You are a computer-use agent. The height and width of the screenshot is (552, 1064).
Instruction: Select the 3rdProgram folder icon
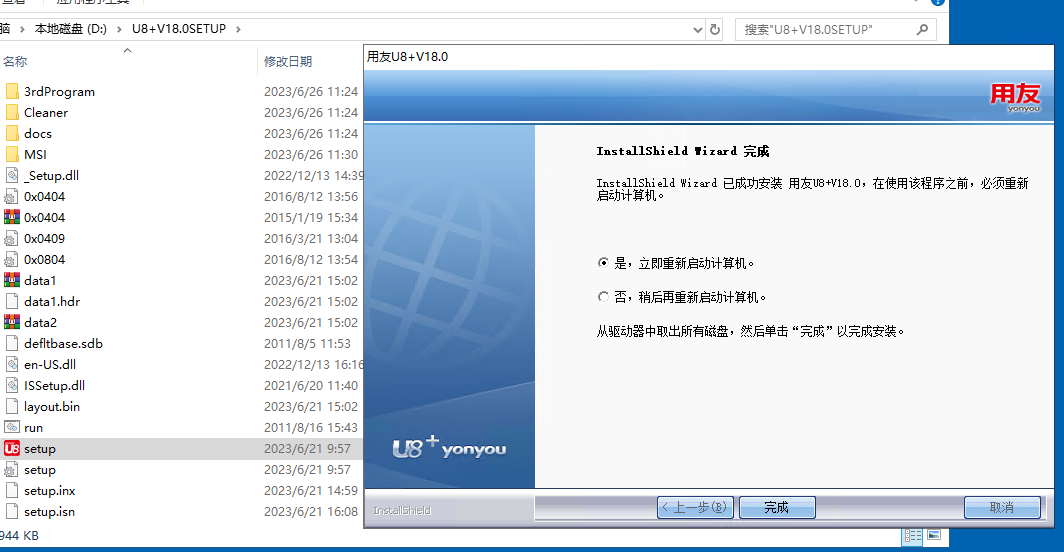coord(12,91)
